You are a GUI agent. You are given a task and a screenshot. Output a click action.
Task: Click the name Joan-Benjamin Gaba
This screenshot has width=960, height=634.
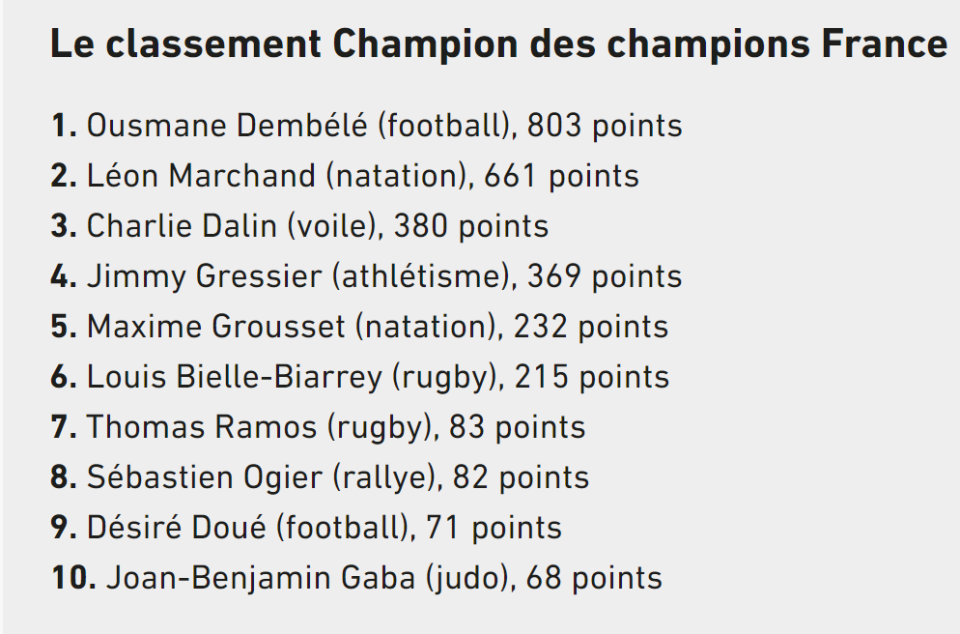pos(239,578)
